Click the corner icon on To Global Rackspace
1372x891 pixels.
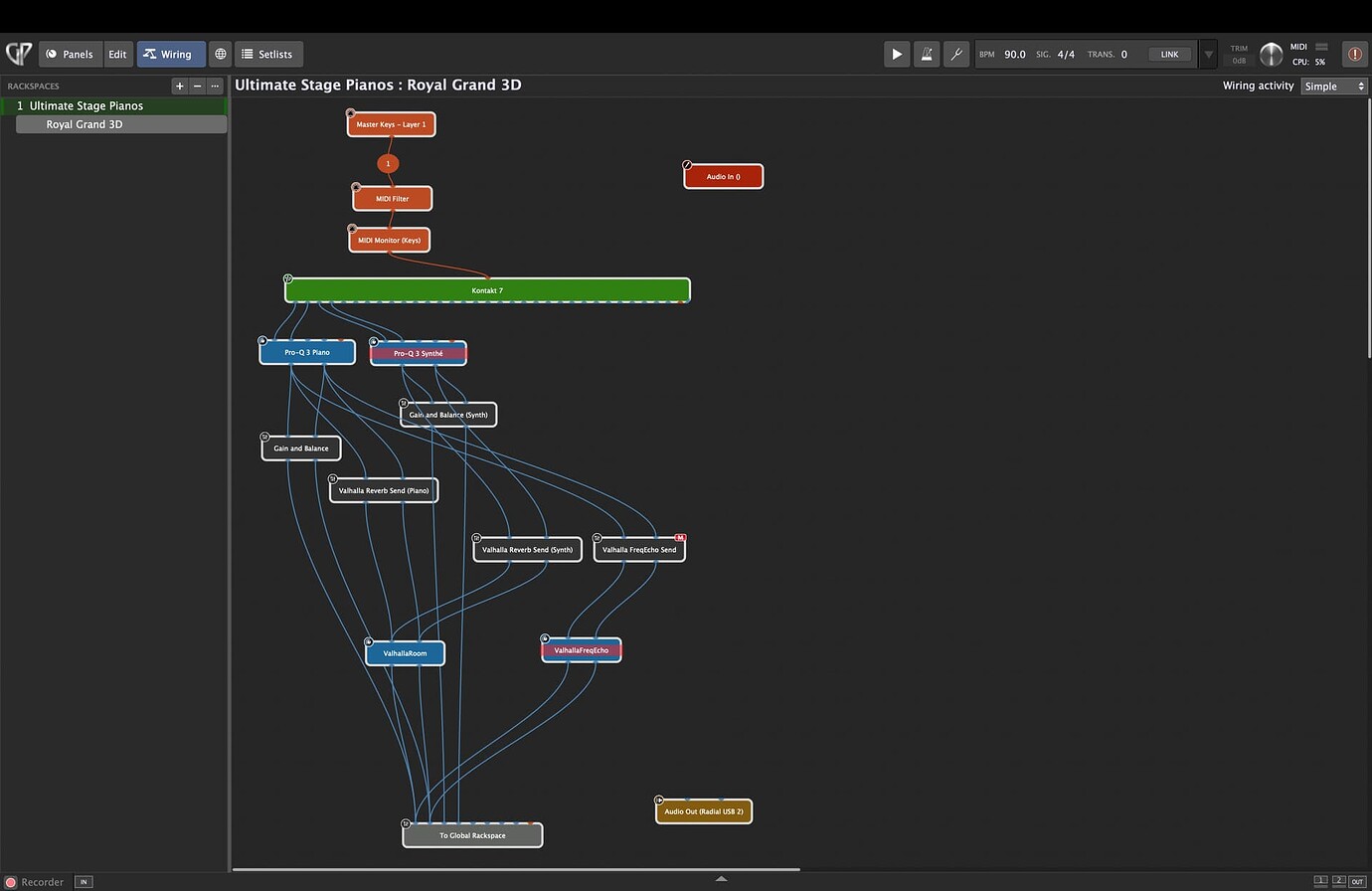pyautogui.click(x=406, y=824)
